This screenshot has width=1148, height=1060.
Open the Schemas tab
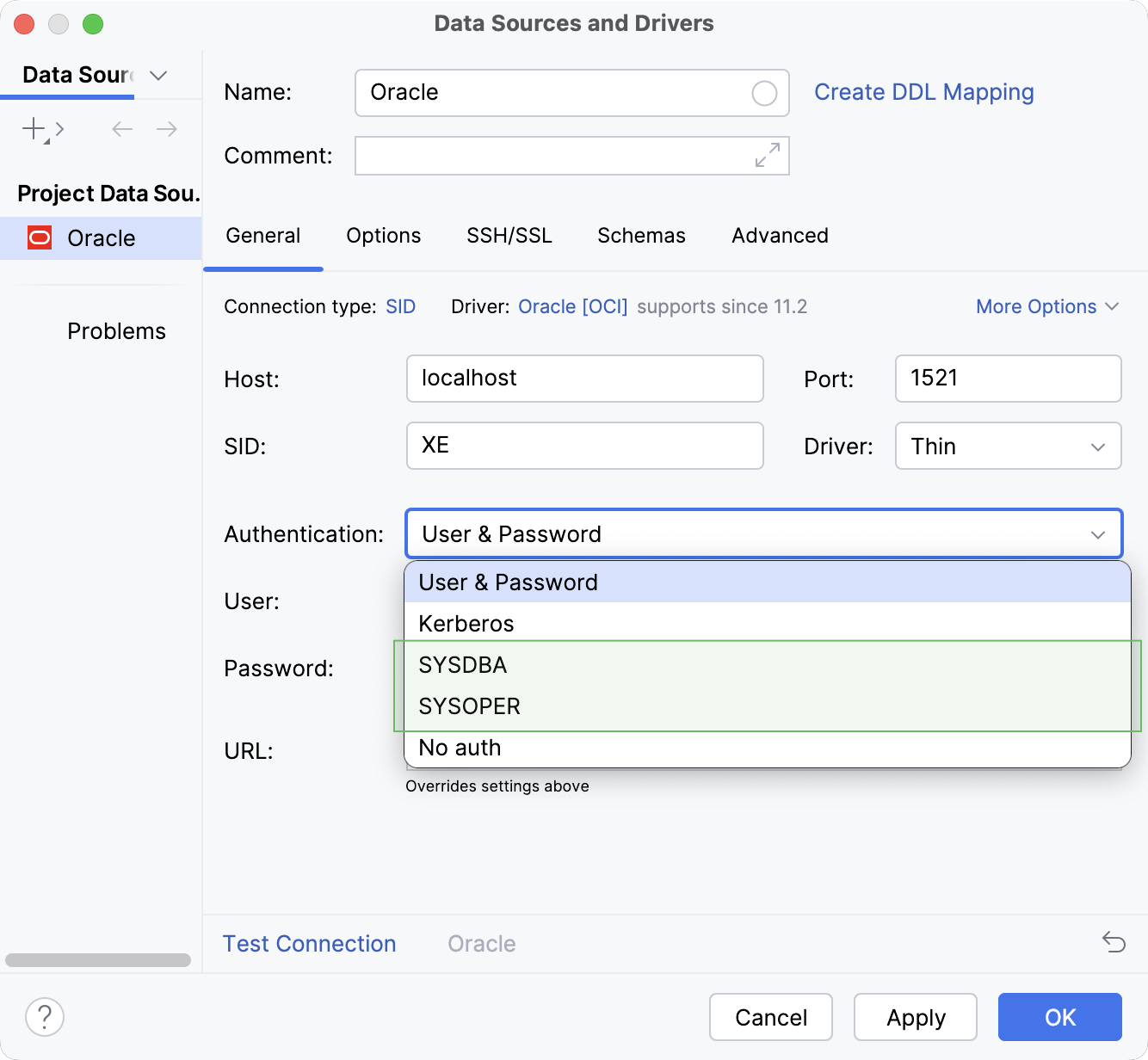click(642, 236)
